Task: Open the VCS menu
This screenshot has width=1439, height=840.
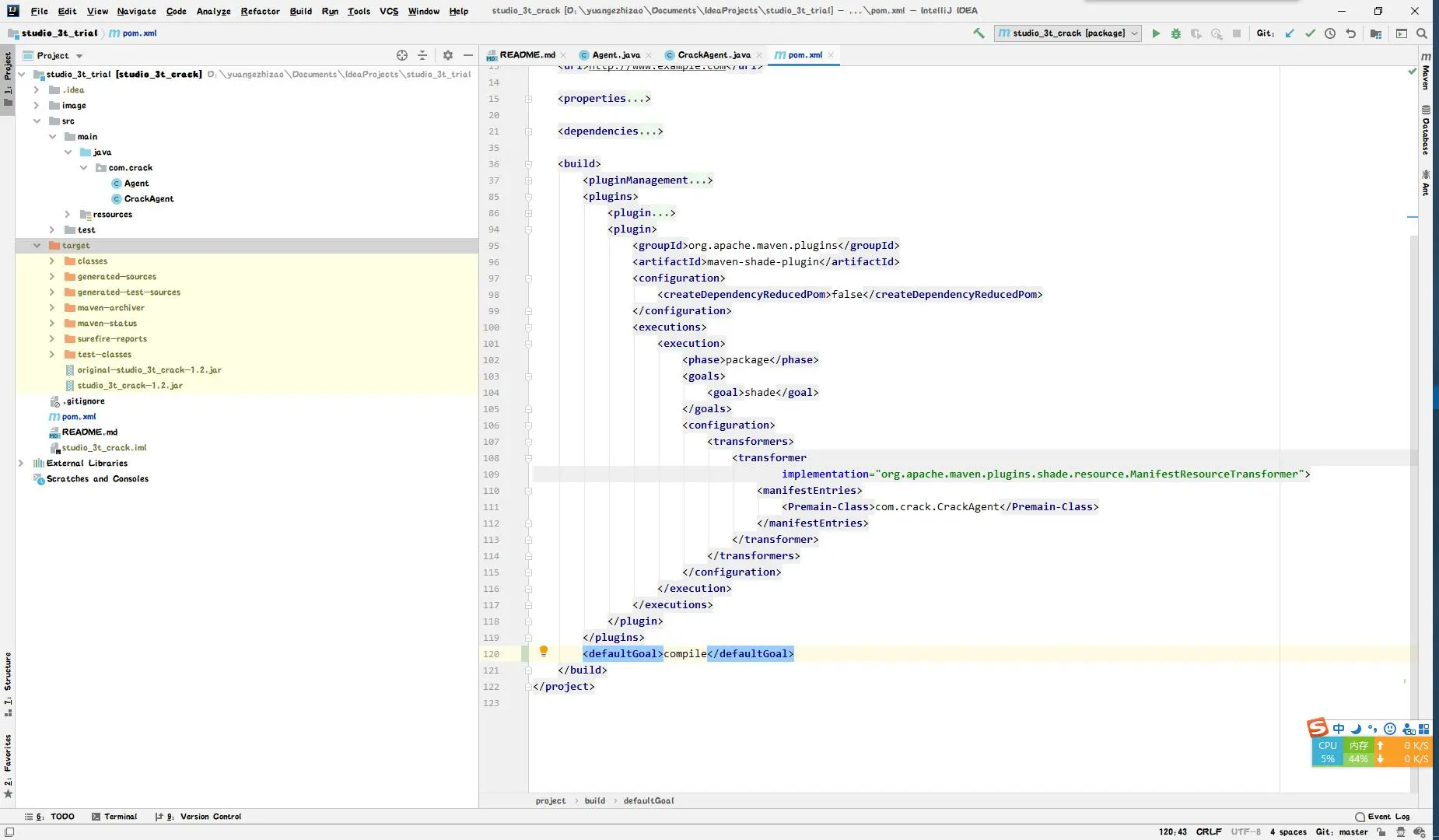Action: click(389, 11)
